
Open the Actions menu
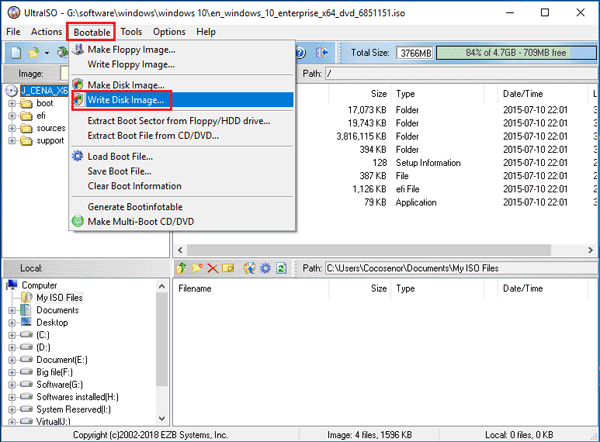tap(46, 32)
